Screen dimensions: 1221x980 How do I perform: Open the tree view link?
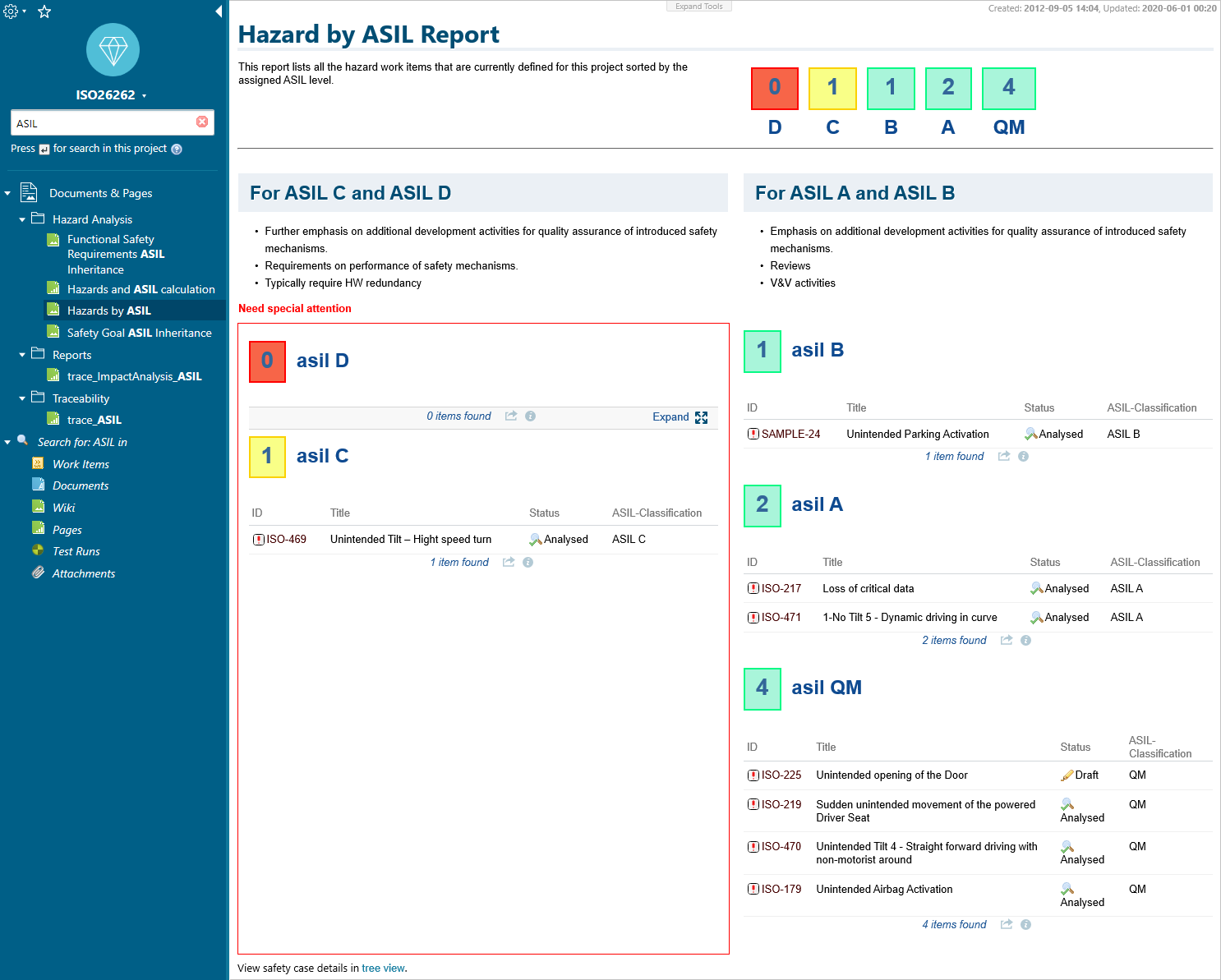(x=383, y=968)
